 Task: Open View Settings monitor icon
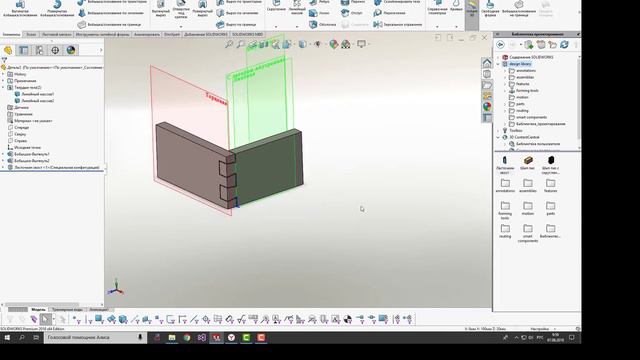tap(361, 44)
